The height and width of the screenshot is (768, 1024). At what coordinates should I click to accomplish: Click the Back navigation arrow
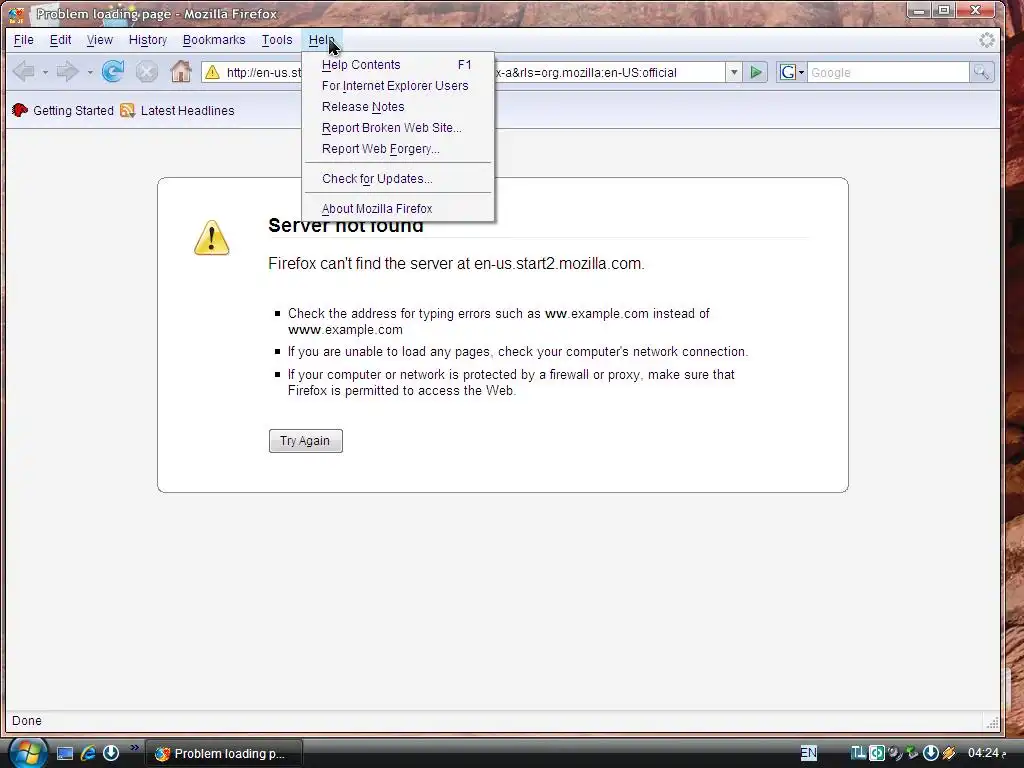[24, 71]
